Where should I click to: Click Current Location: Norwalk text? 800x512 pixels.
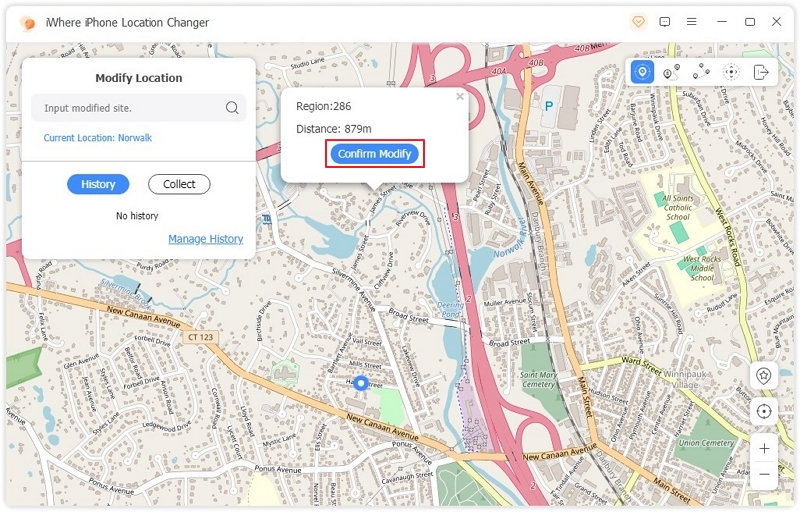(97, 138)
